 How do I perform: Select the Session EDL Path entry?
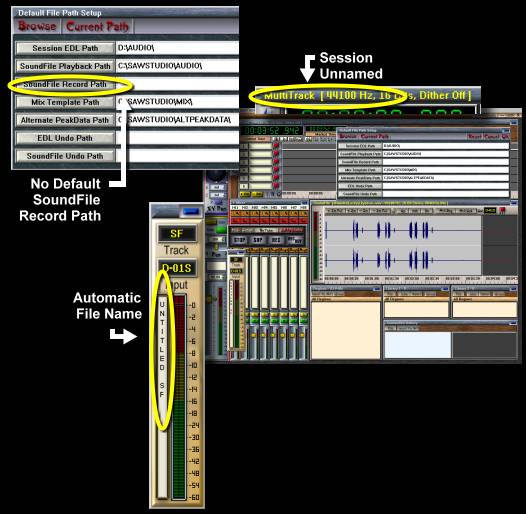point(65,48)
